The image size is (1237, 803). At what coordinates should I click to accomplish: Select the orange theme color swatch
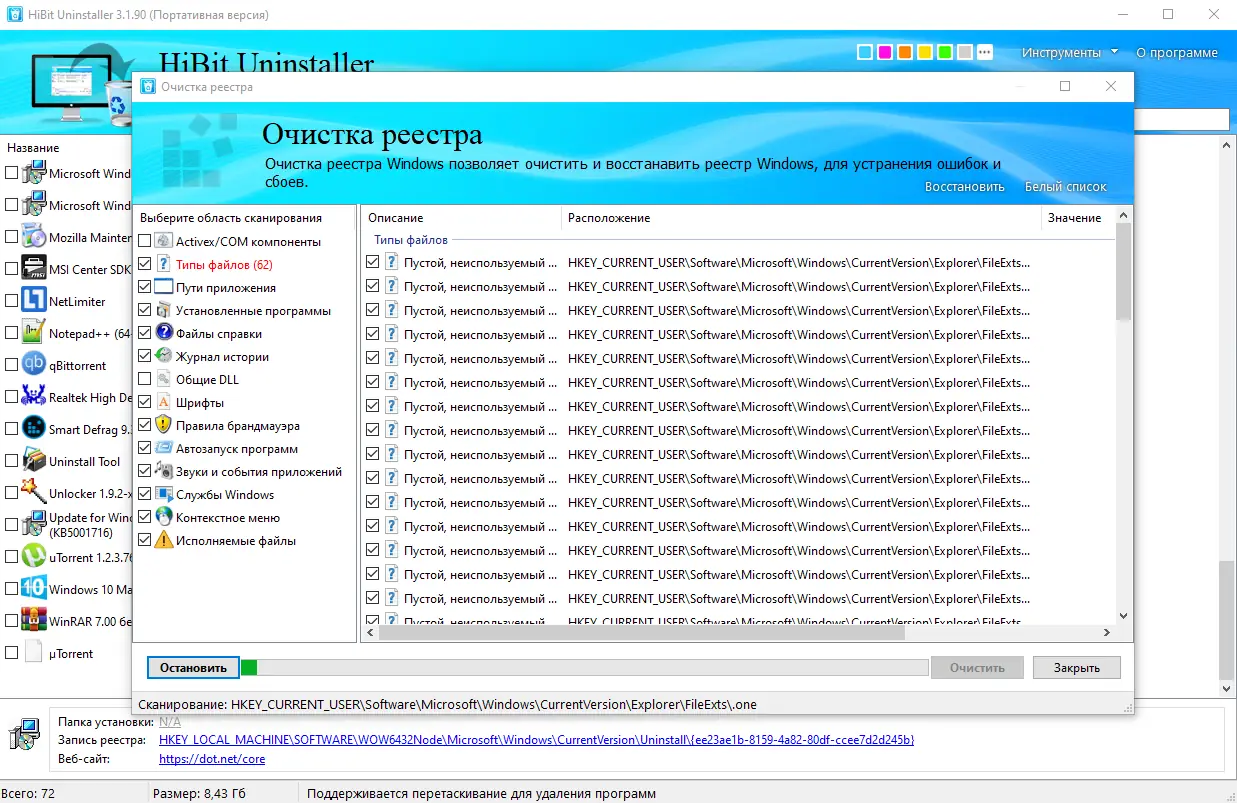tap(904, 52)
